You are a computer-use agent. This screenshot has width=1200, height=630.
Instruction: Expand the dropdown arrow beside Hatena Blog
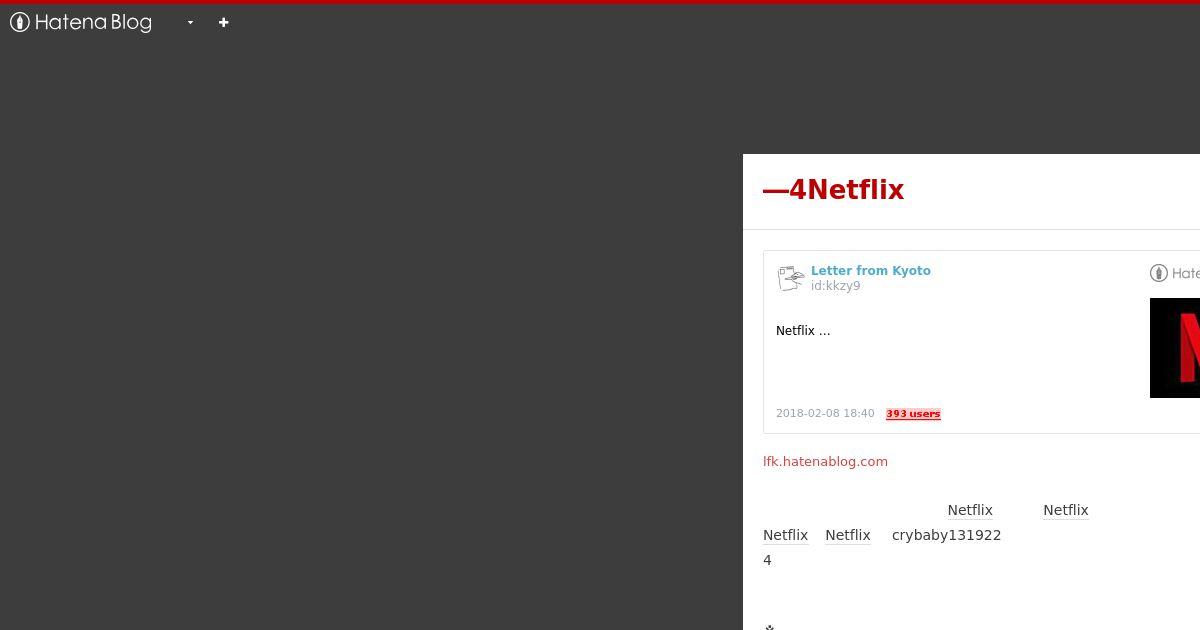coord(190,22)
